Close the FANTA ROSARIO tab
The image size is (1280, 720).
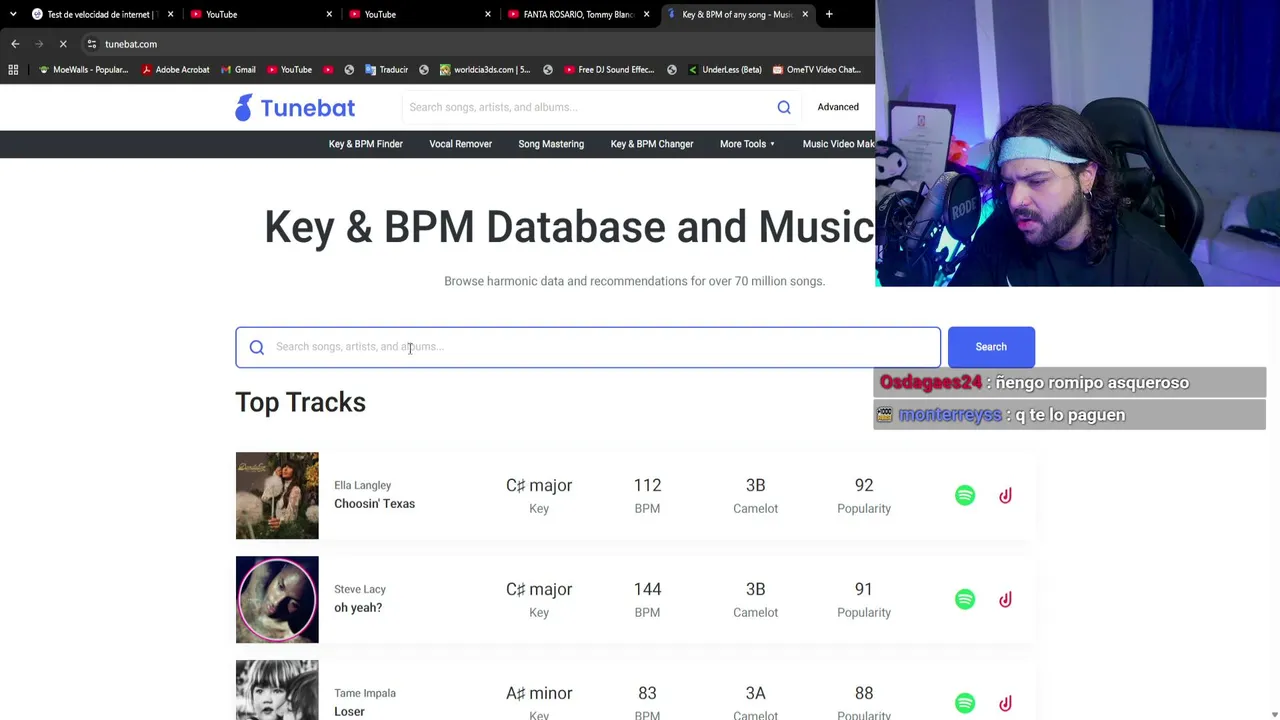click(646, 14)
